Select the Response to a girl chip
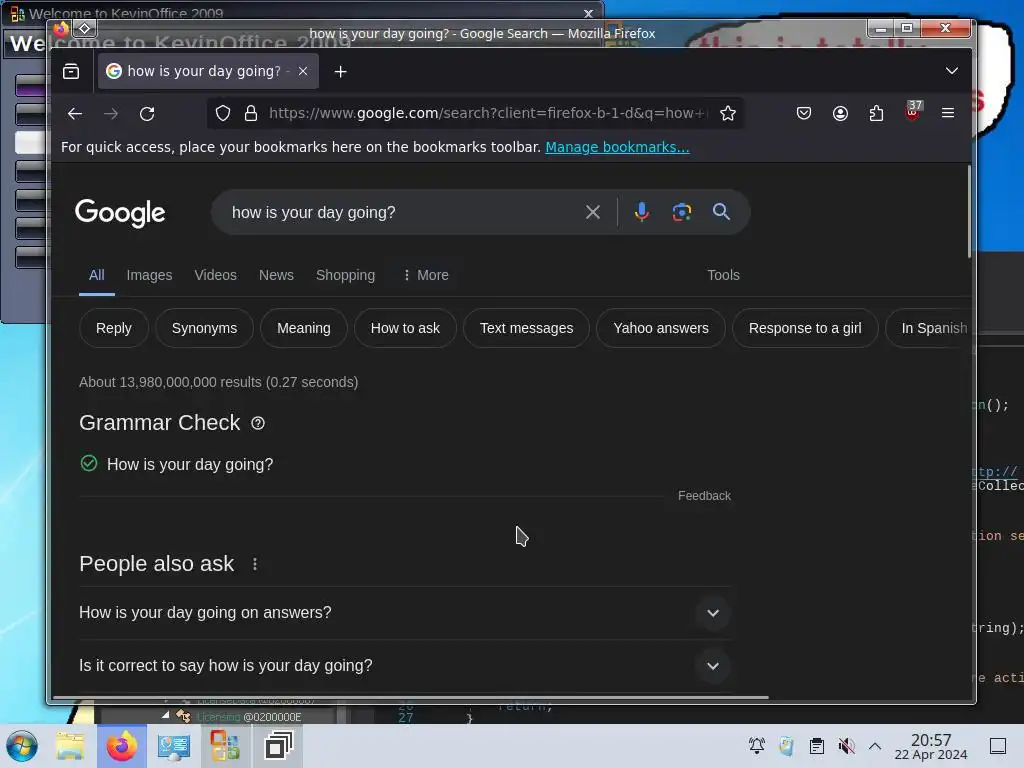The image size is (1024, 768). 805,328
